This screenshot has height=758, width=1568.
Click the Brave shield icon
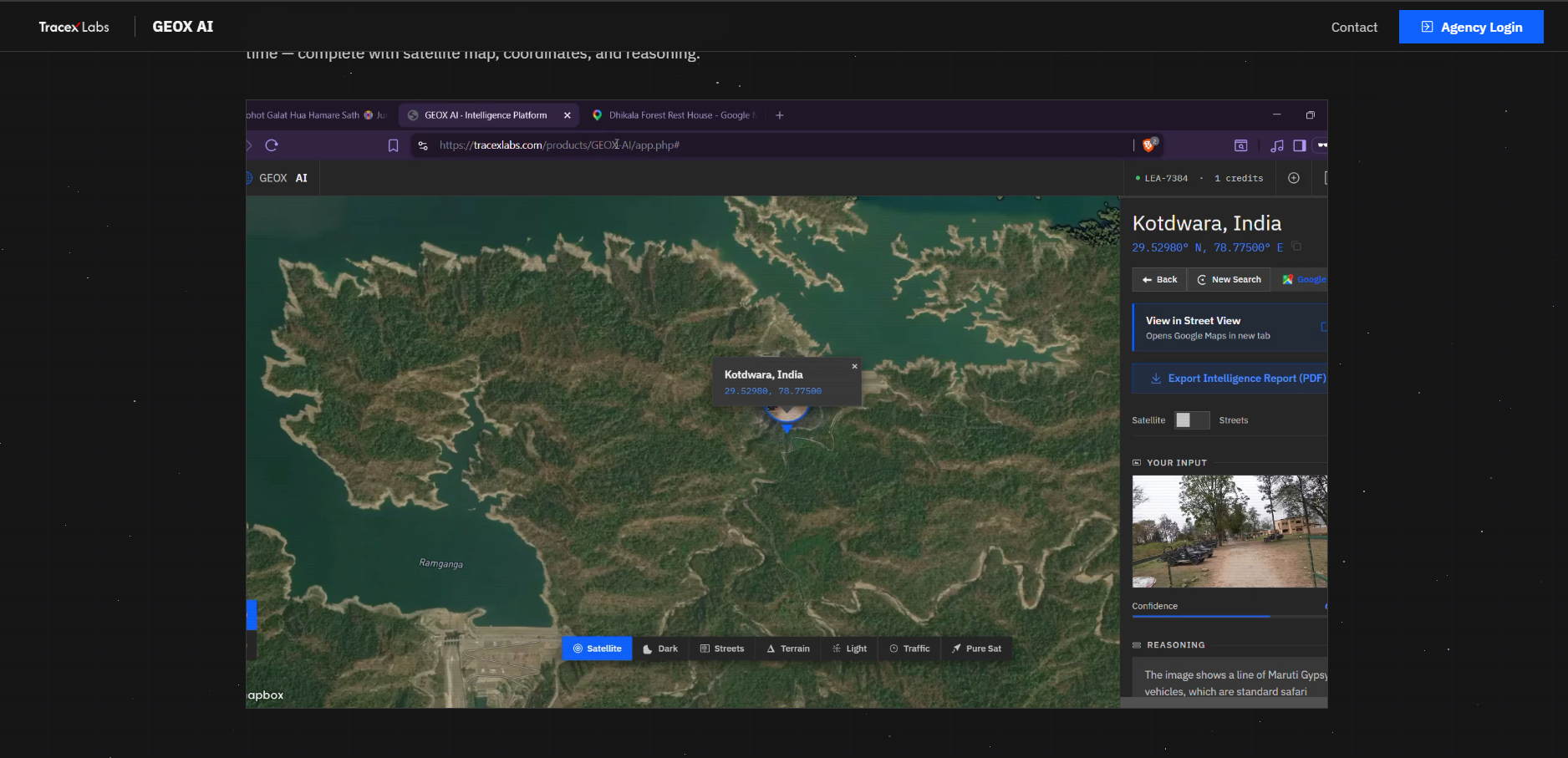coord(1149,145)
